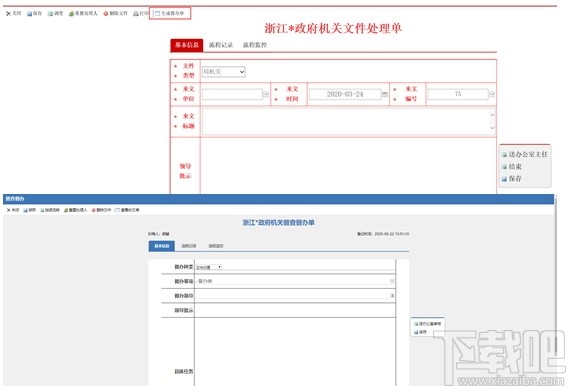Click 保存 in the red form's action panel
Image resolution: width=568 pixels, height=386 pixels.
[x=512, y=179]
